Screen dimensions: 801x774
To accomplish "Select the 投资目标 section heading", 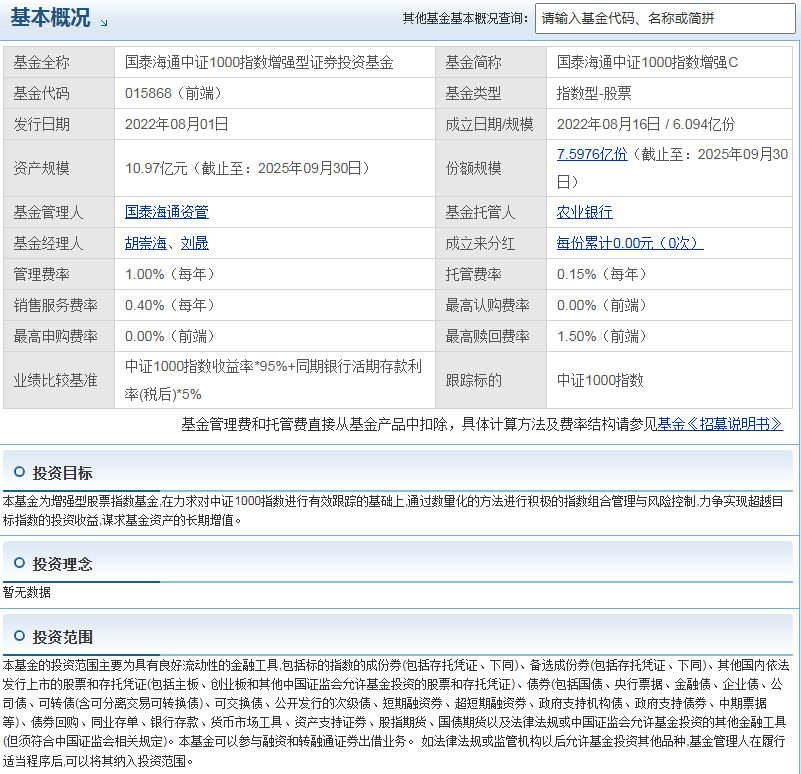I will pyautogui.click(x=62, y=473).
